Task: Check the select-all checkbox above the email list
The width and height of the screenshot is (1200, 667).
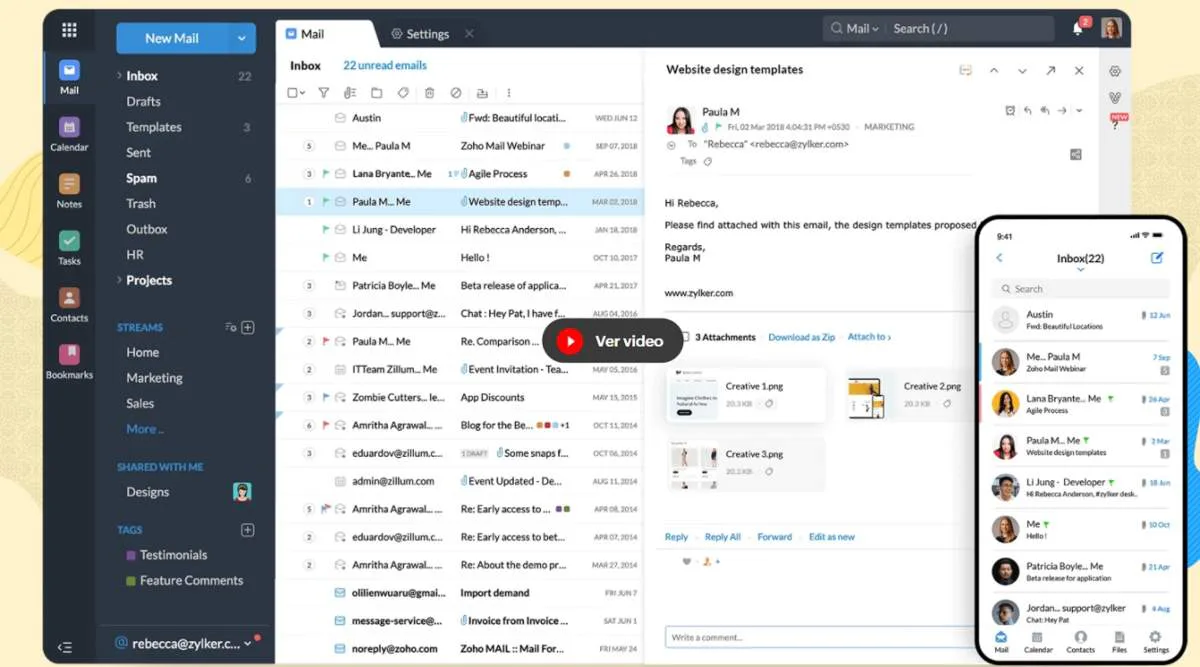Action: tap(293, 92)
